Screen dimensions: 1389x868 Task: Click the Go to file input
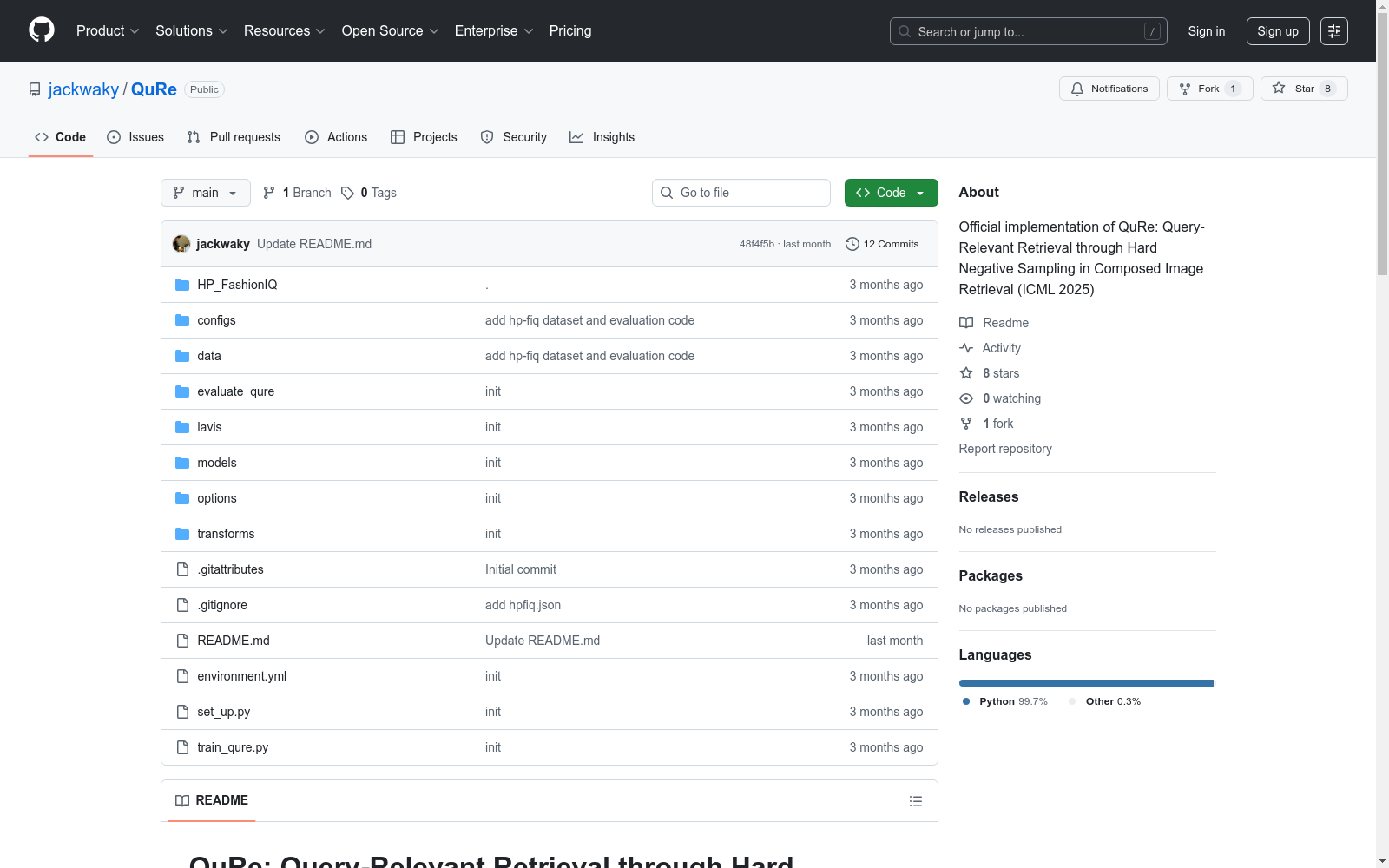point(741,193)
